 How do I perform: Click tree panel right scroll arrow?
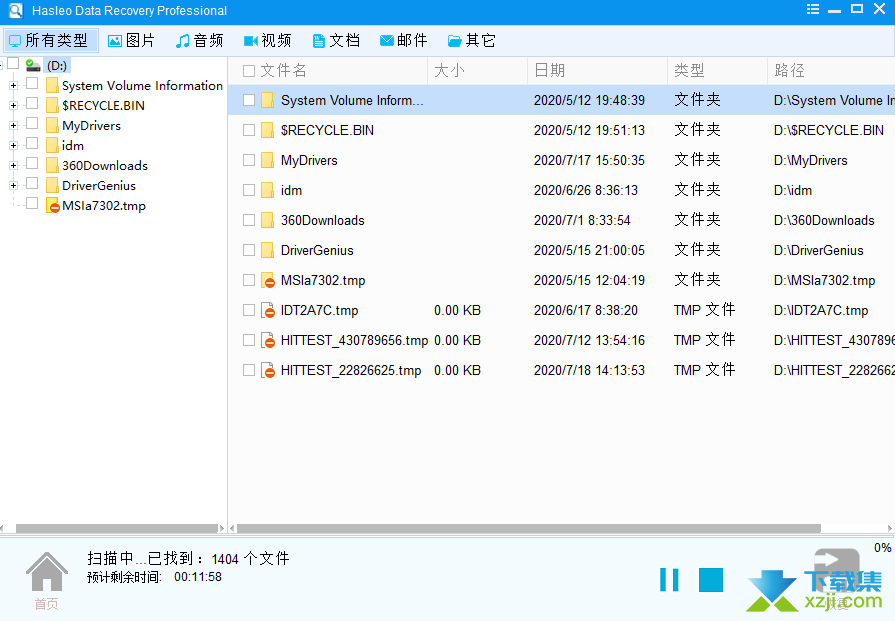(222, 529)
